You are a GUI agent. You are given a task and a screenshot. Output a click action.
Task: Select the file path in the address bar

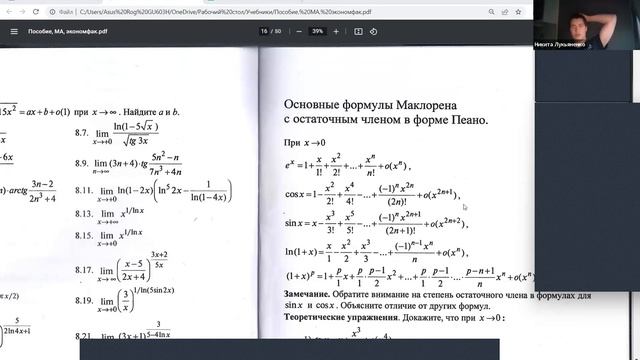(x=225, y=12)
